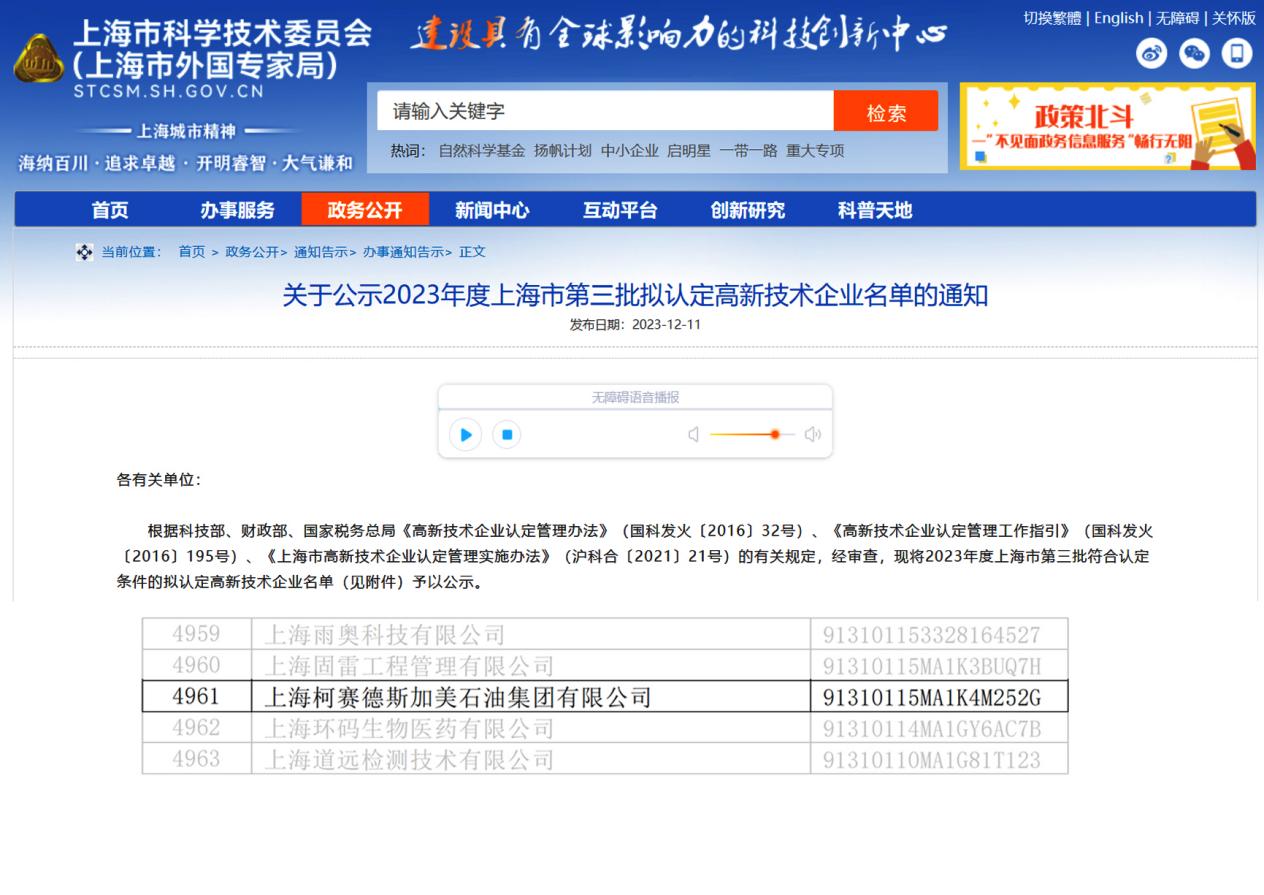
Task: Select the 政务公开 navigation tab
Action: [x=365, y=210]
